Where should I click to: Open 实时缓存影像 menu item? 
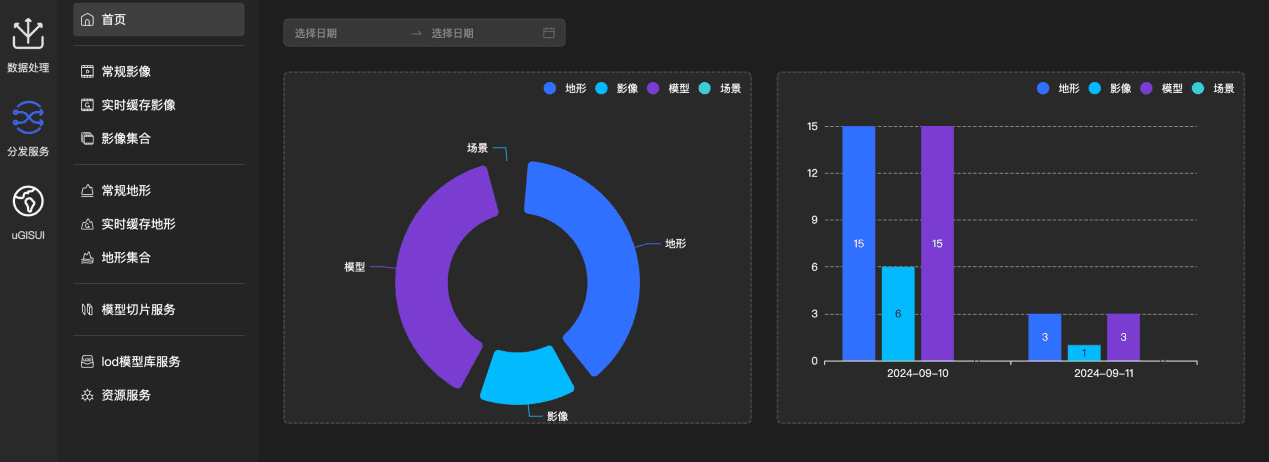point(138,105)
